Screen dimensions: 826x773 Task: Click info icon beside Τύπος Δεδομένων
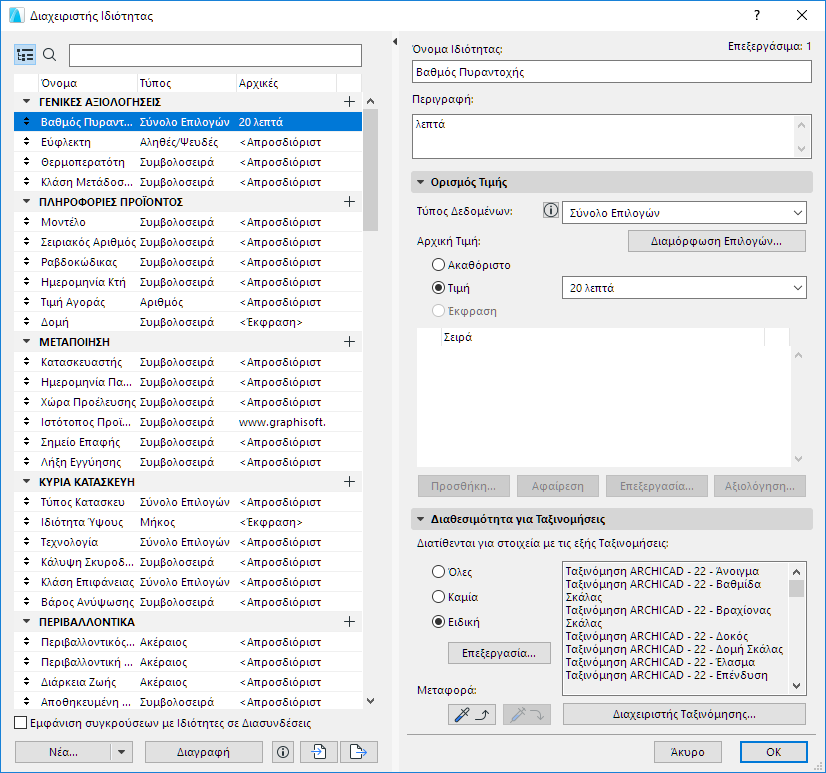click(549, 211)
